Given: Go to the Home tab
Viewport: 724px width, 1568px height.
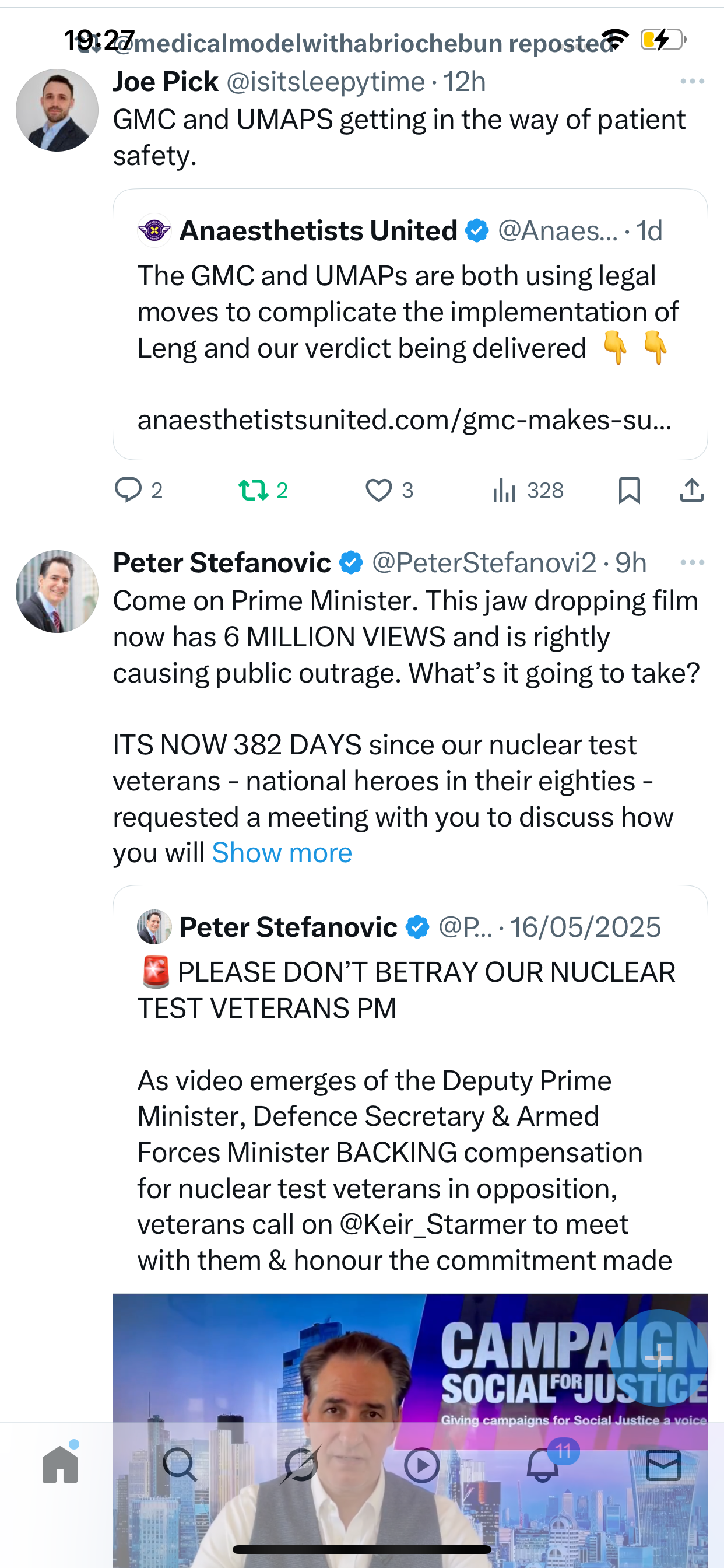Looking at the screenshot, I should click(60, 1465).
